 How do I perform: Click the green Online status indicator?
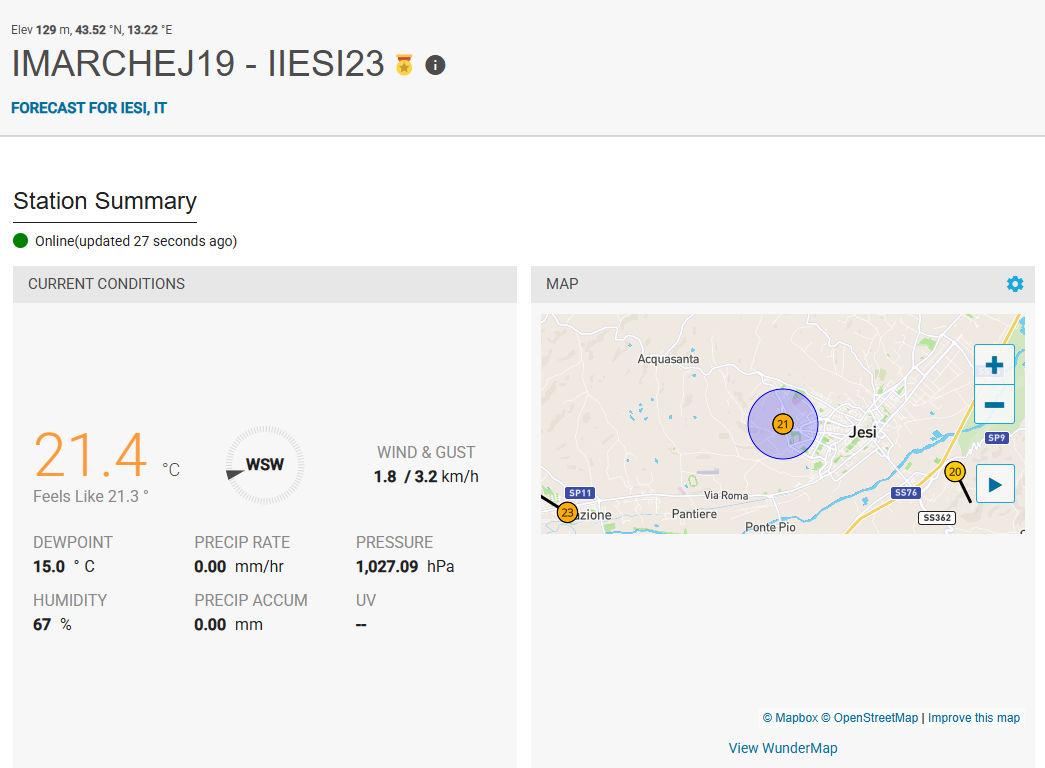(x=21, y=241)
